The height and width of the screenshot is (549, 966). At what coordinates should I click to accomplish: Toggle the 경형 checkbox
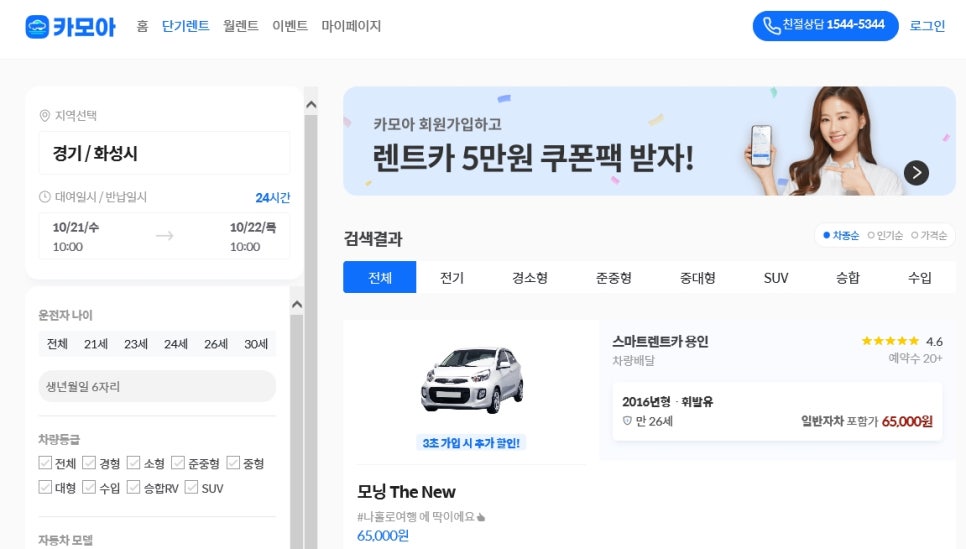pyautogui.click(x=89, y=463)
